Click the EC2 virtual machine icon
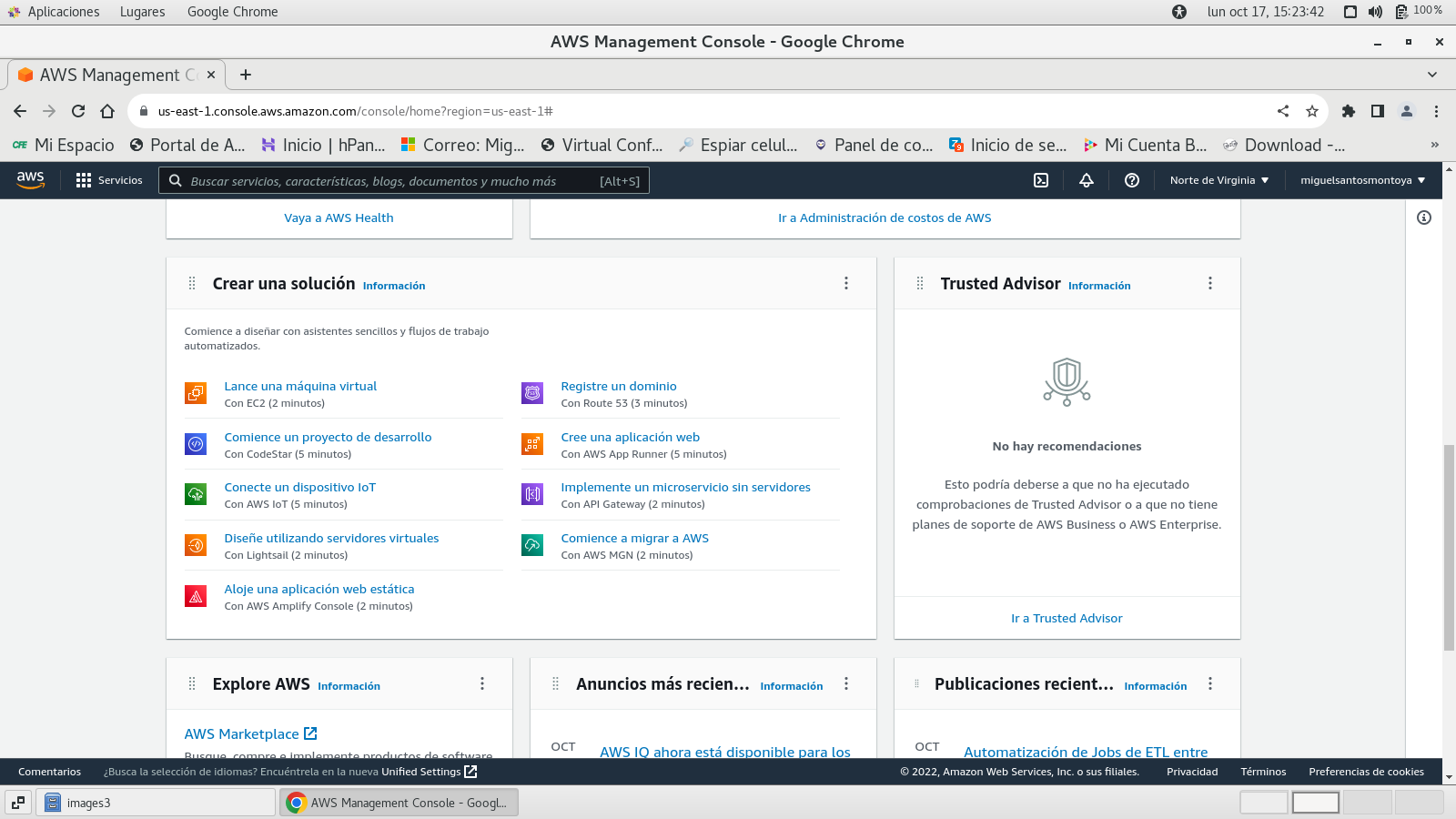Image resolution: width=1456 pixels, height=819 pixels. (x=196, y=393)
